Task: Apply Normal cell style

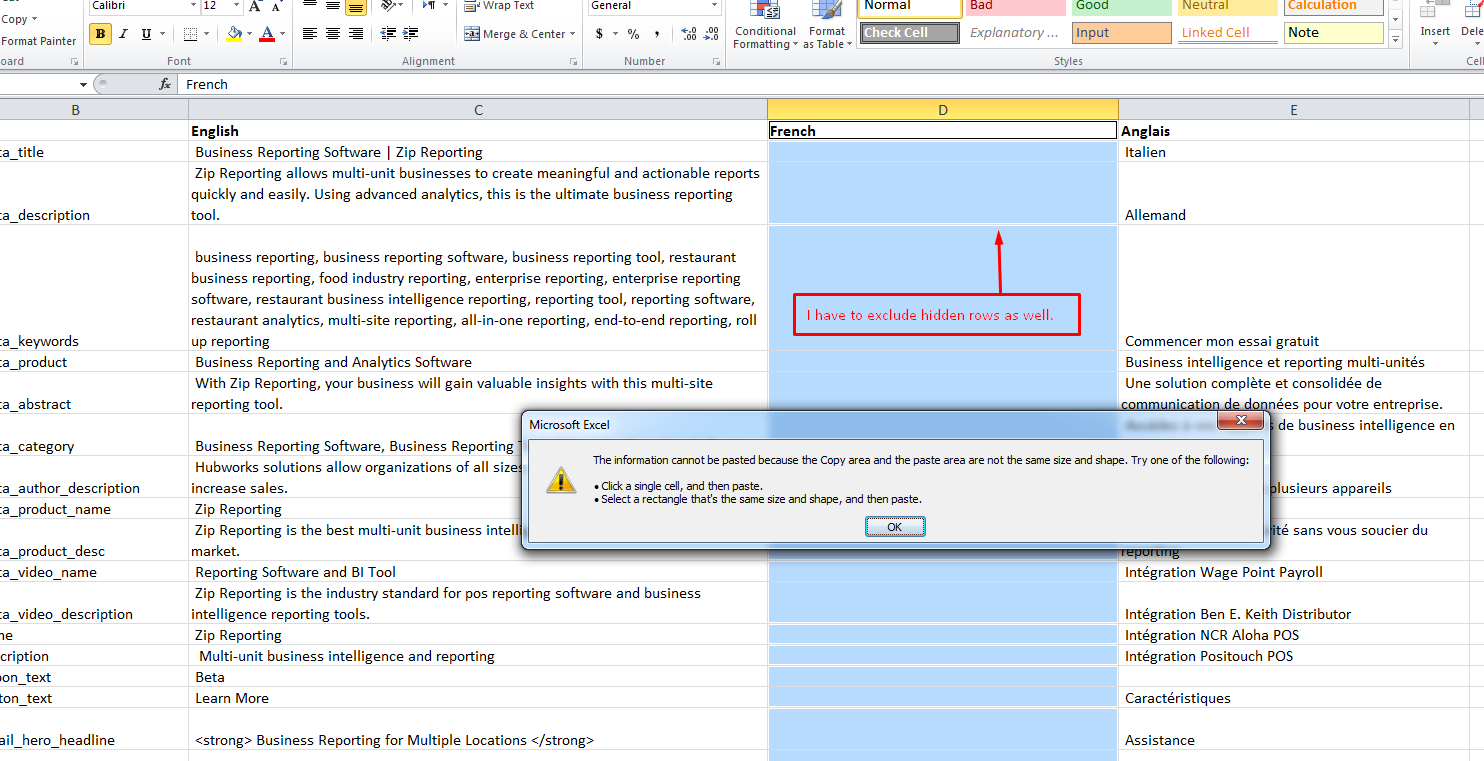Action: point(910,6)
